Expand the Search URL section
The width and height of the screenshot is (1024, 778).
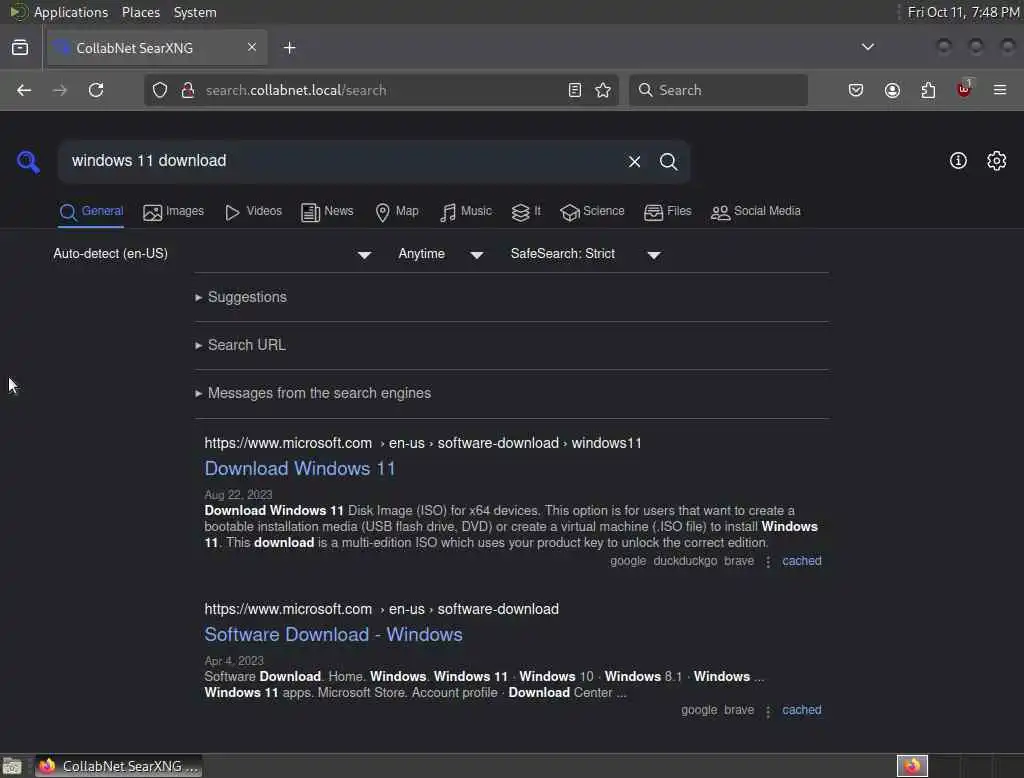240,345
